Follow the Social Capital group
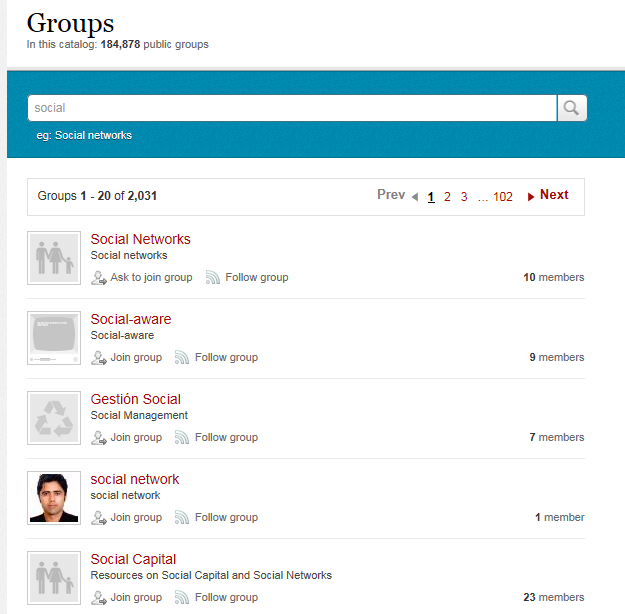 [x=226, y=597]
